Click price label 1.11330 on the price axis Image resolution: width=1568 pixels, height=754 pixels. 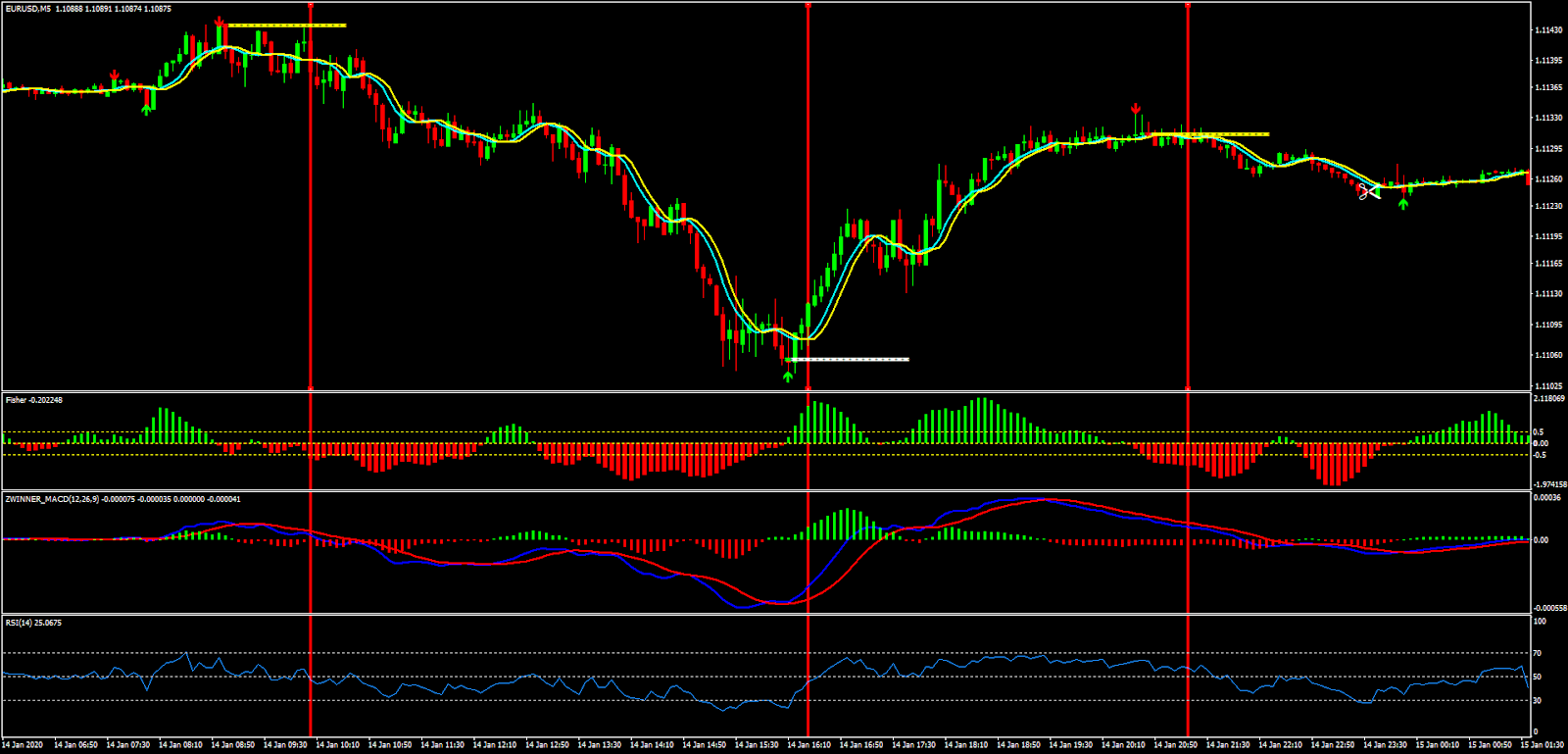pyautogui.click(x=1548, y=118)
